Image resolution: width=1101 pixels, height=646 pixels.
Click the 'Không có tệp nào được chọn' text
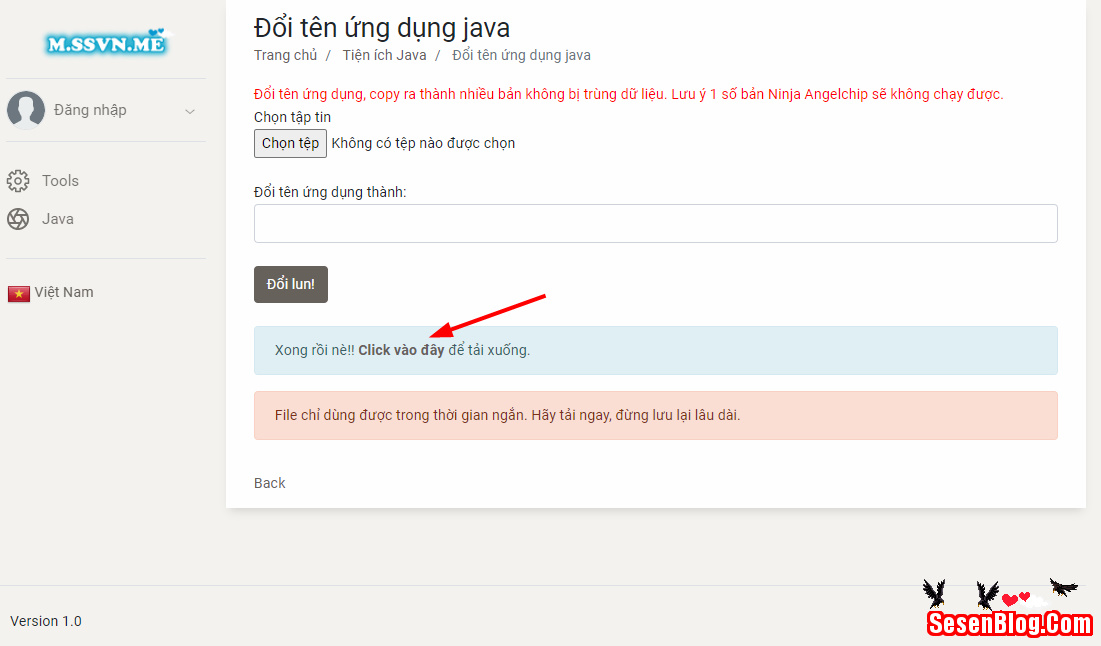coord(423,143)
